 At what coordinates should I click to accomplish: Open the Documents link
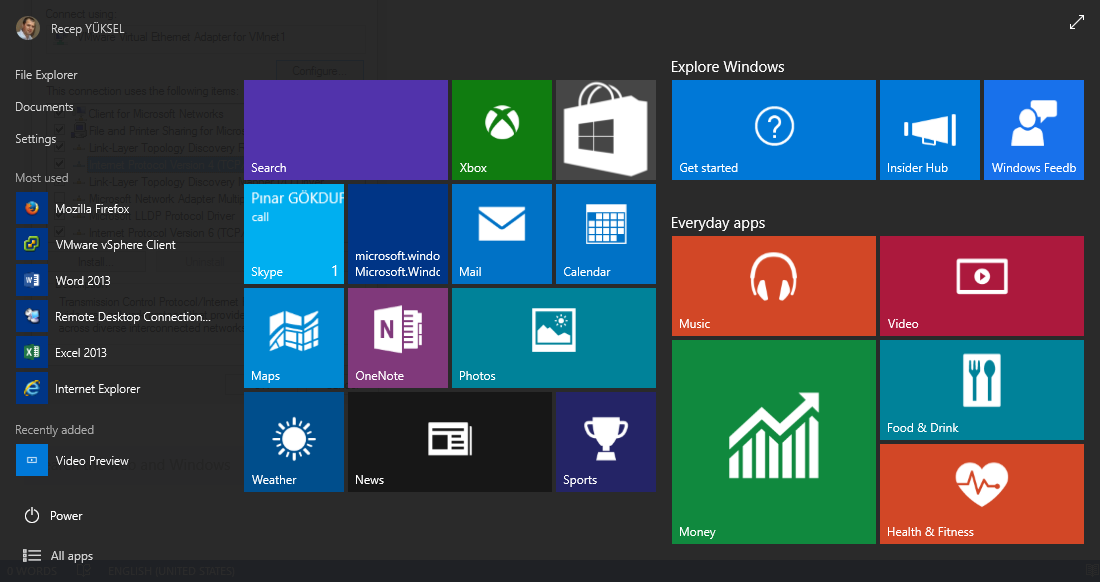(44, 107)
